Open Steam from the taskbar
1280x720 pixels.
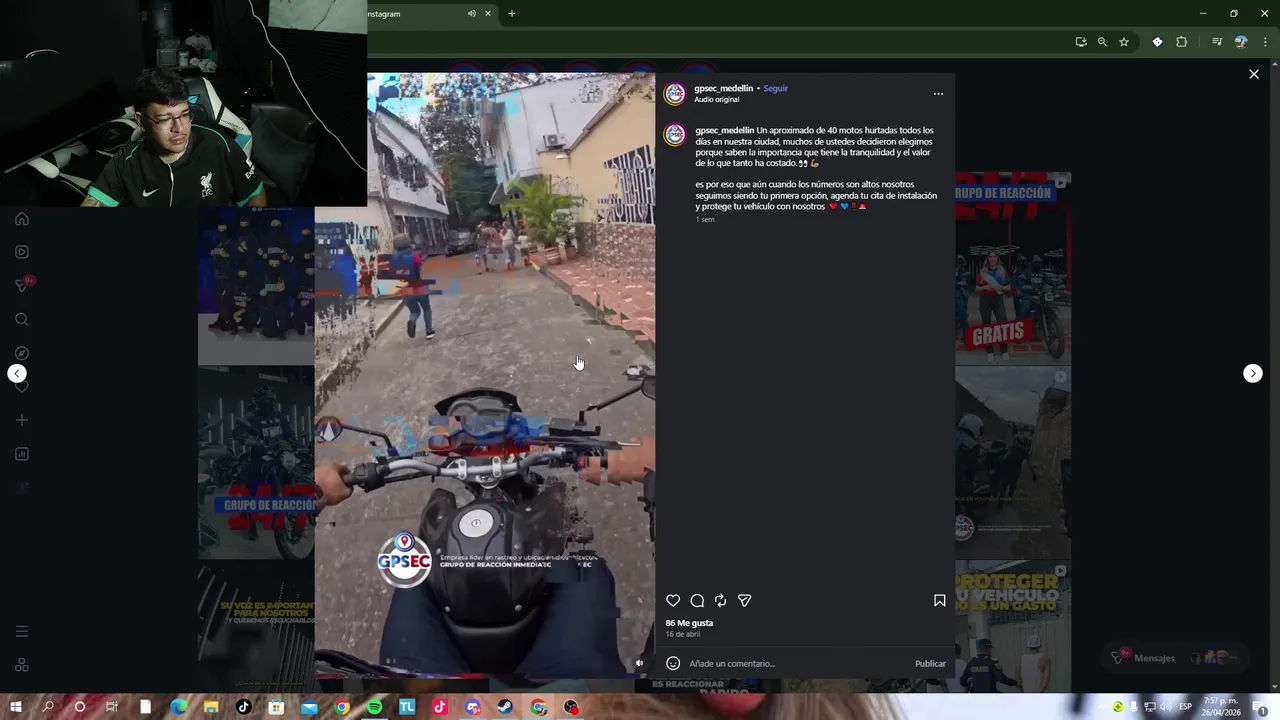506,707
